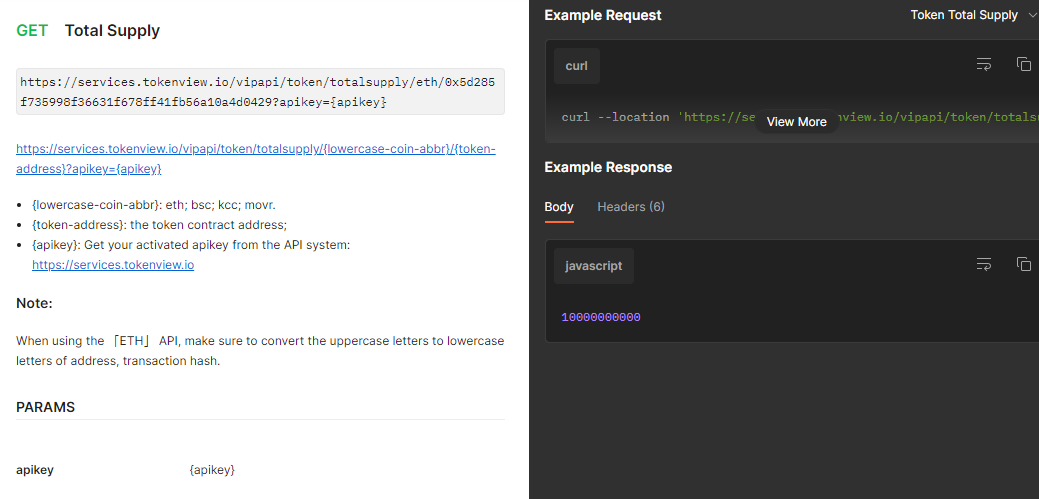This screenshot has height=499, width=1039.
Task: Click the Total Supply request title
Action: (x=112, y=31)
